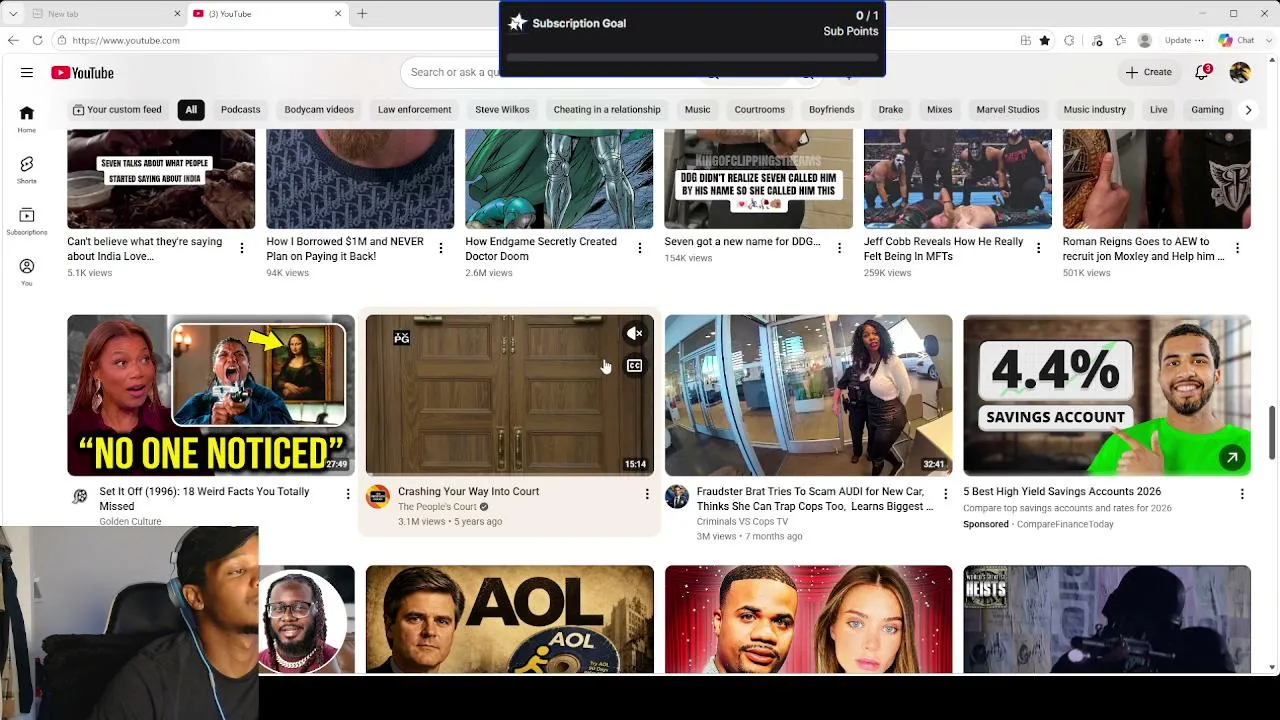Play the AOL video thumbnail
The height and width of the screenshot is (720, 1280).
[x=510, y=620]
